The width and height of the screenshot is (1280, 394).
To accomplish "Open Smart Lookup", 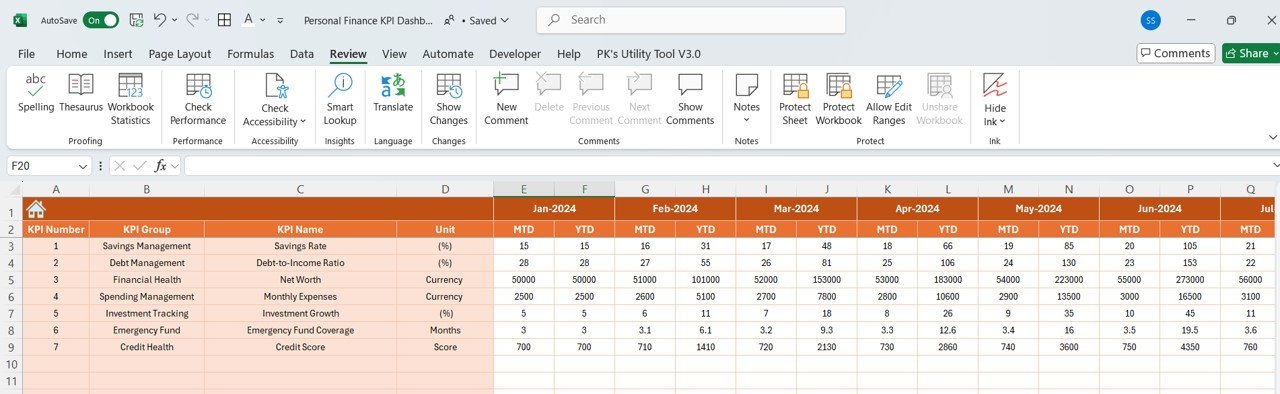I will tap(340, 99).
